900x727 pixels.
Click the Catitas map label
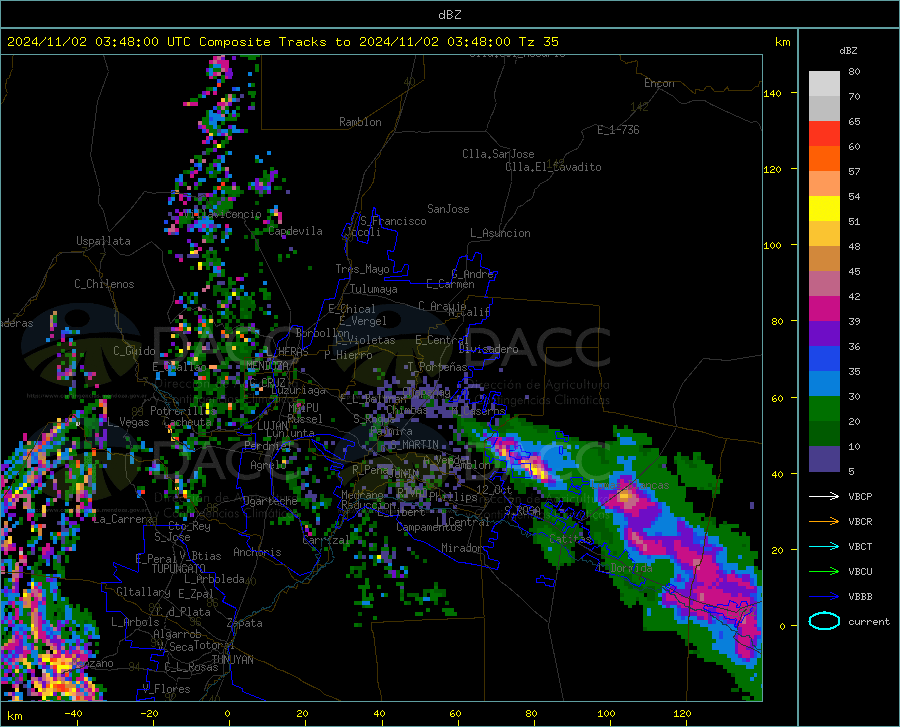pos(569,539)
